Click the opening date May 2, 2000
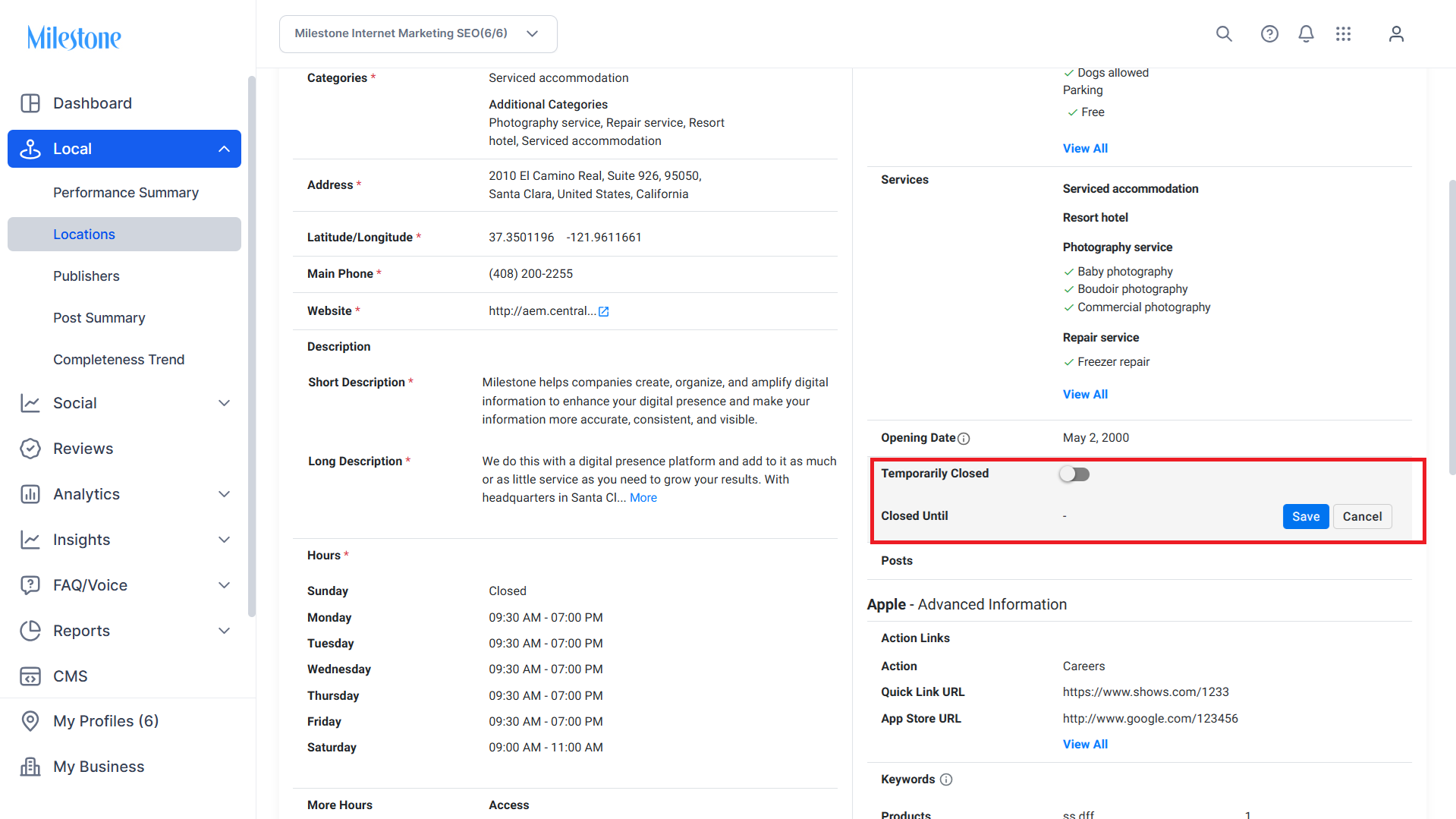The width and height of the screenshot is (1456, 819). coord(1096,438)
